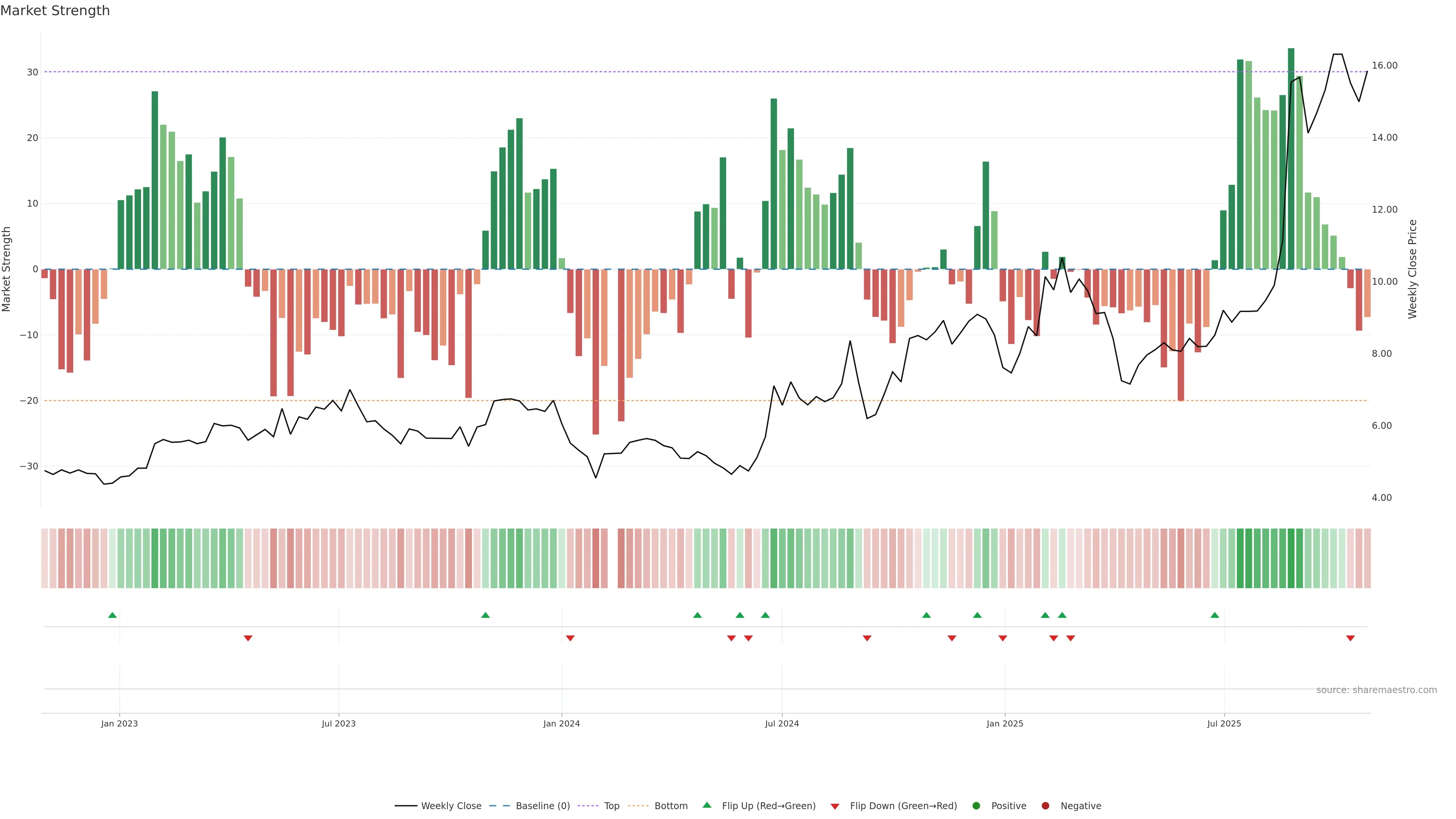Screen dimensions: 1456x819
Task: Click the Market Strength chart title
Action: (x=55, y=11)
